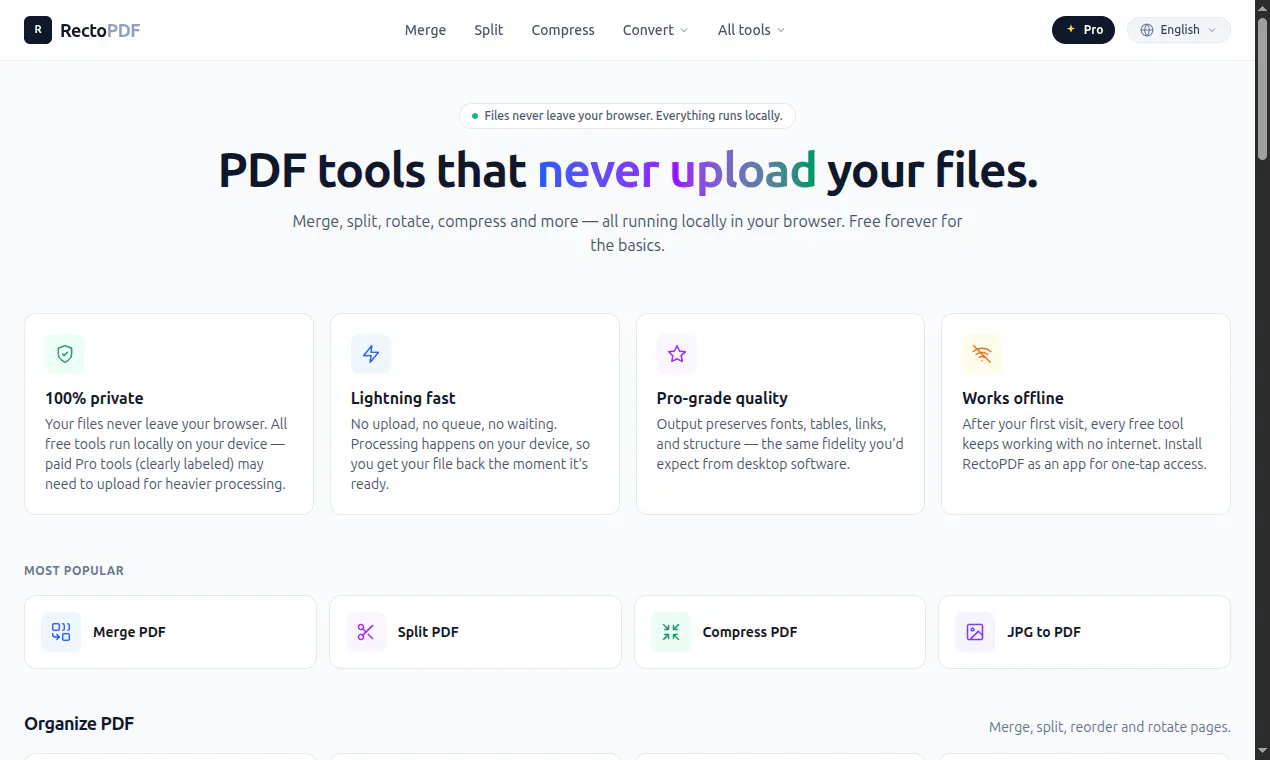Open the Split PDF tool card
This screenshot has height=760, width=1270.
tap(475, 632)
